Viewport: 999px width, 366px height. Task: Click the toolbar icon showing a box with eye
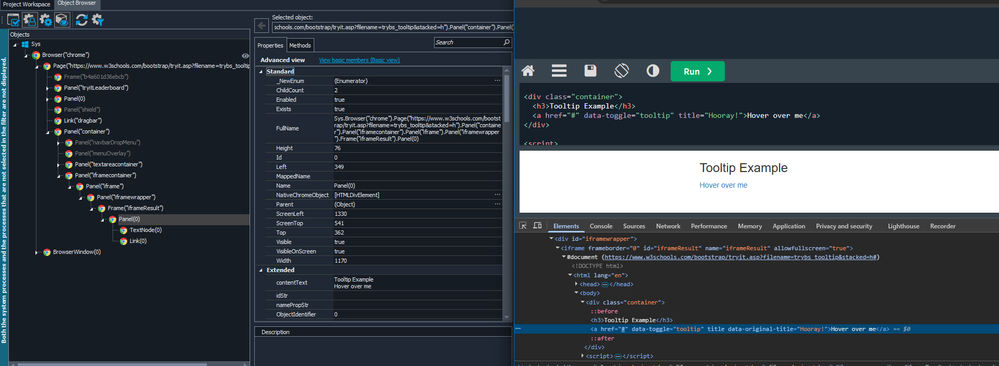(x=62, y=19)
